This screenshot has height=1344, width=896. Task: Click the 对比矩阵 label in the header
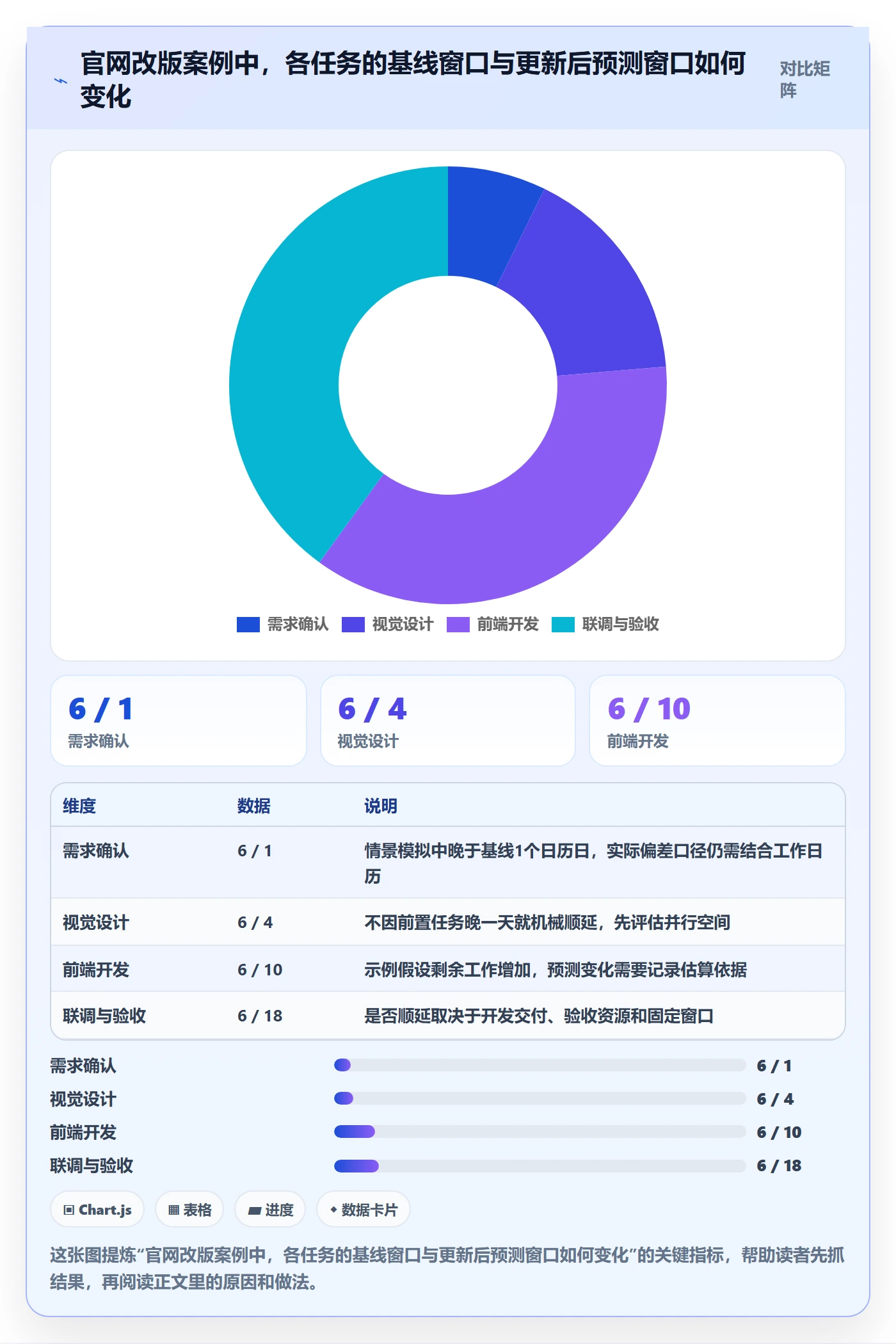tap(804, 80)
